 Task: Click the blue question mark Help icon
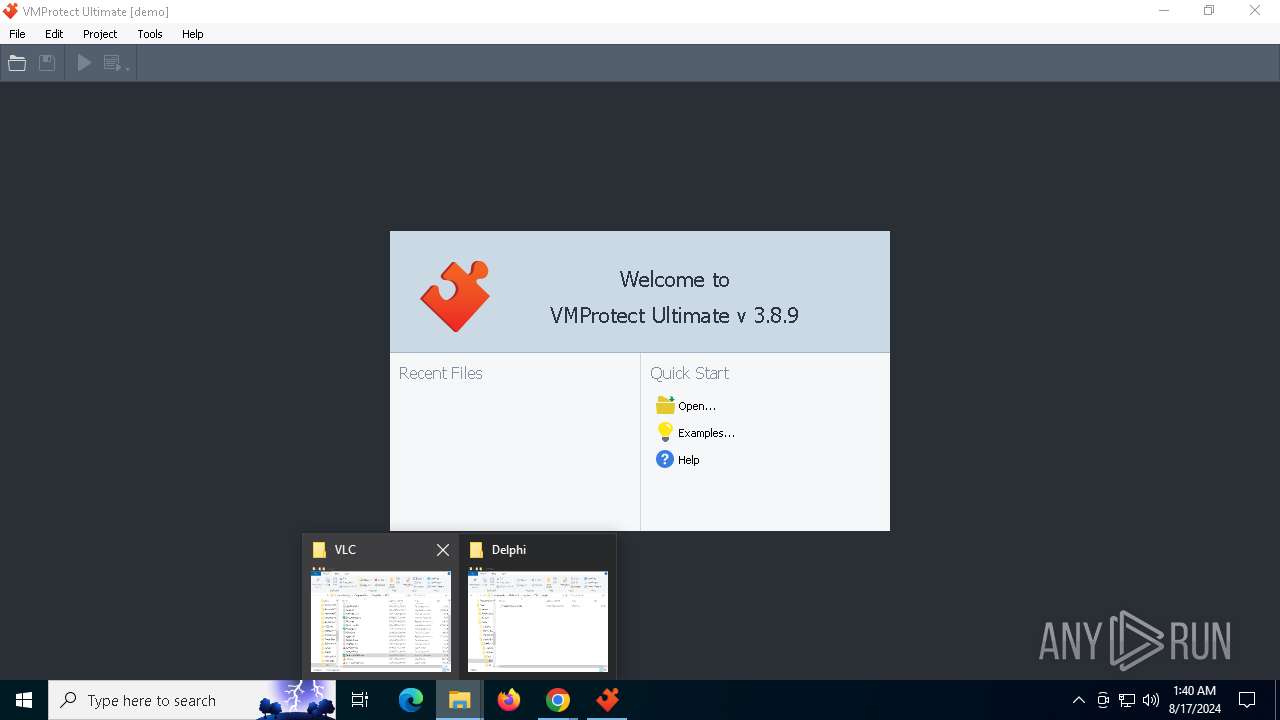(665, 459)
